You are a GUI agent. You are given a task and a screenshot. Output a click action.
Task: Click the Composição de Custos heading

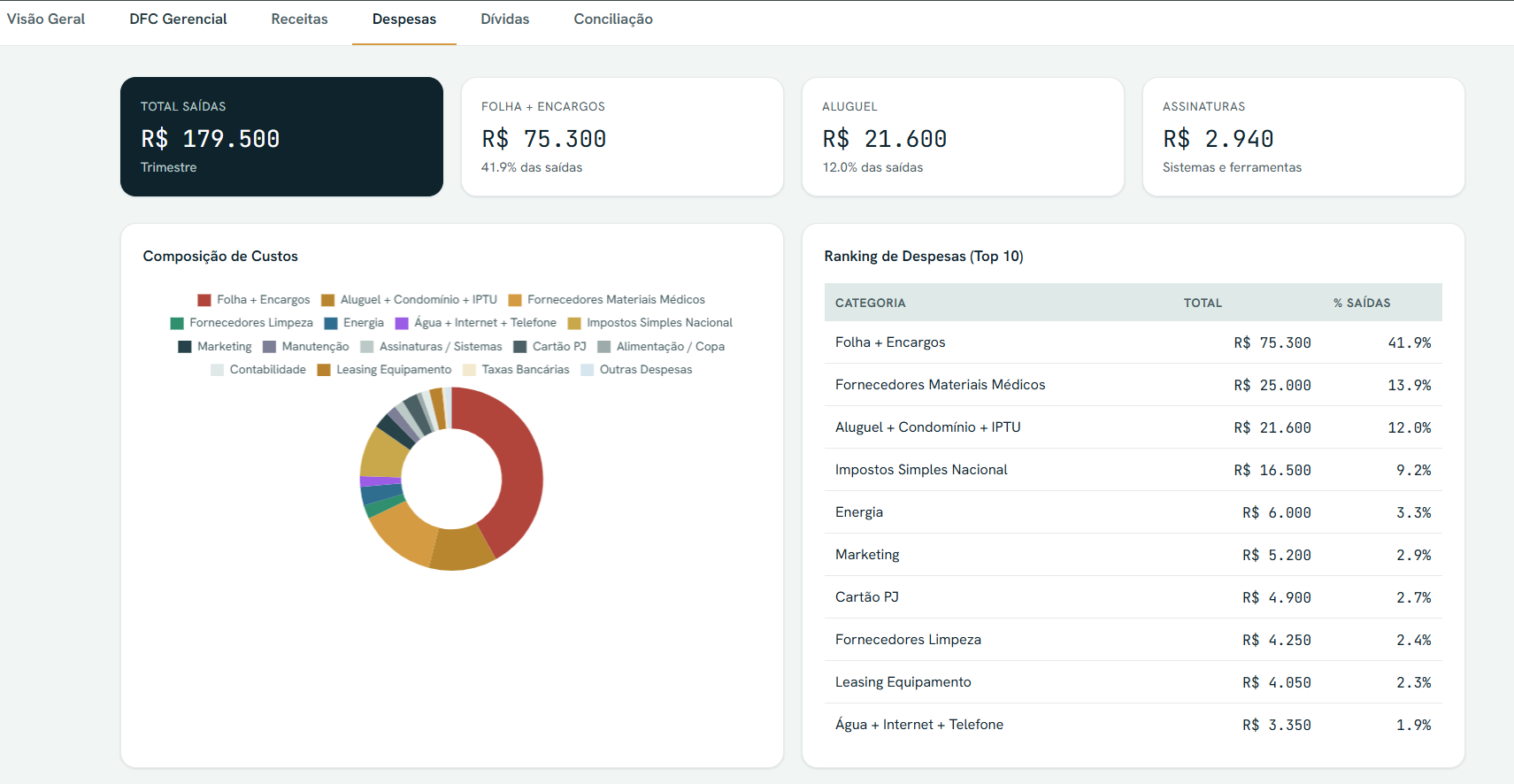coord(220,256)
